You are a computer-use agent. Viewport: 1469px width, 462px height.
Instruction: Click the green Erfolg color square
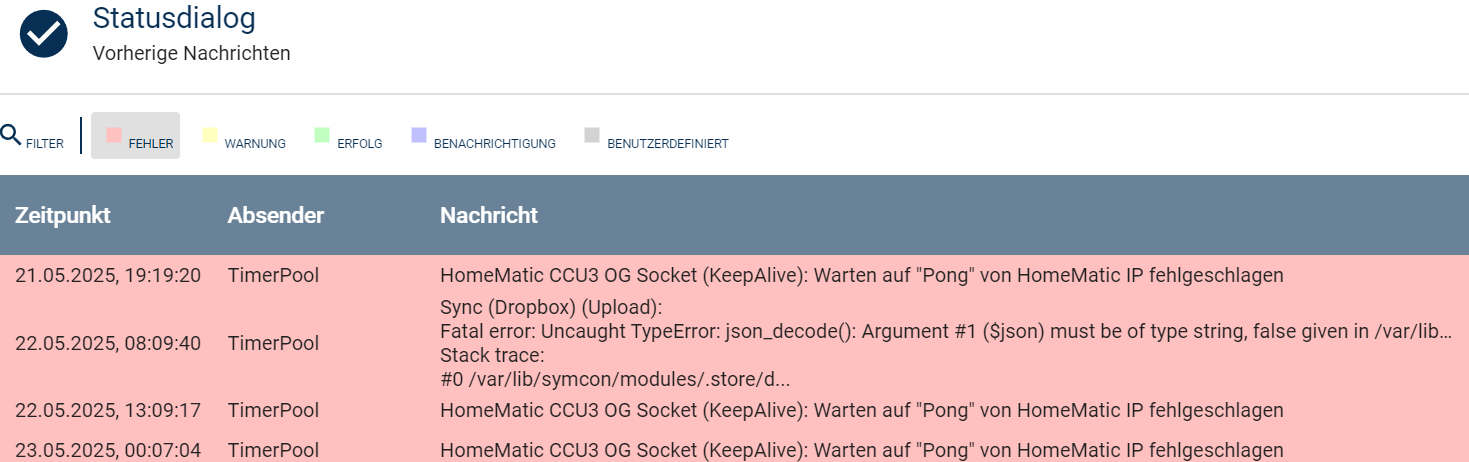[322, 134]
